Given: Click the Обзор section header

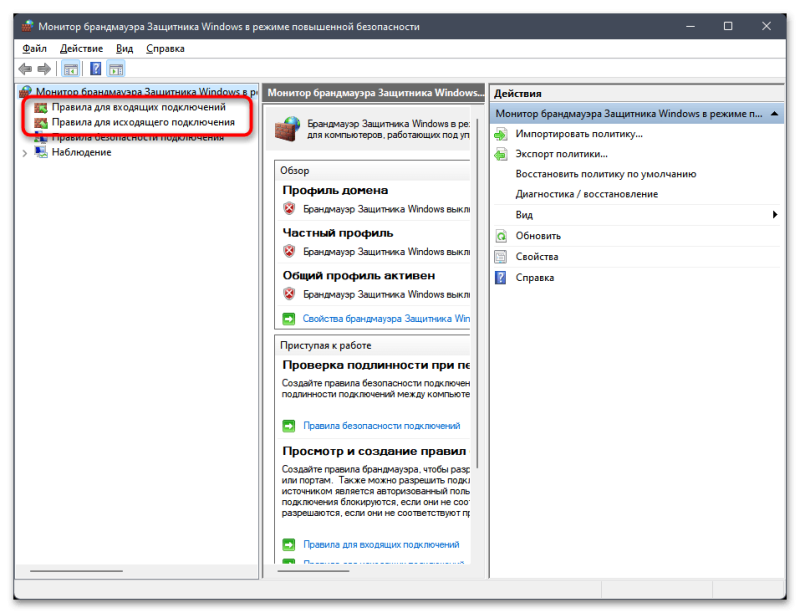Looking at the screenshot, I should click(x=372, y=170).
